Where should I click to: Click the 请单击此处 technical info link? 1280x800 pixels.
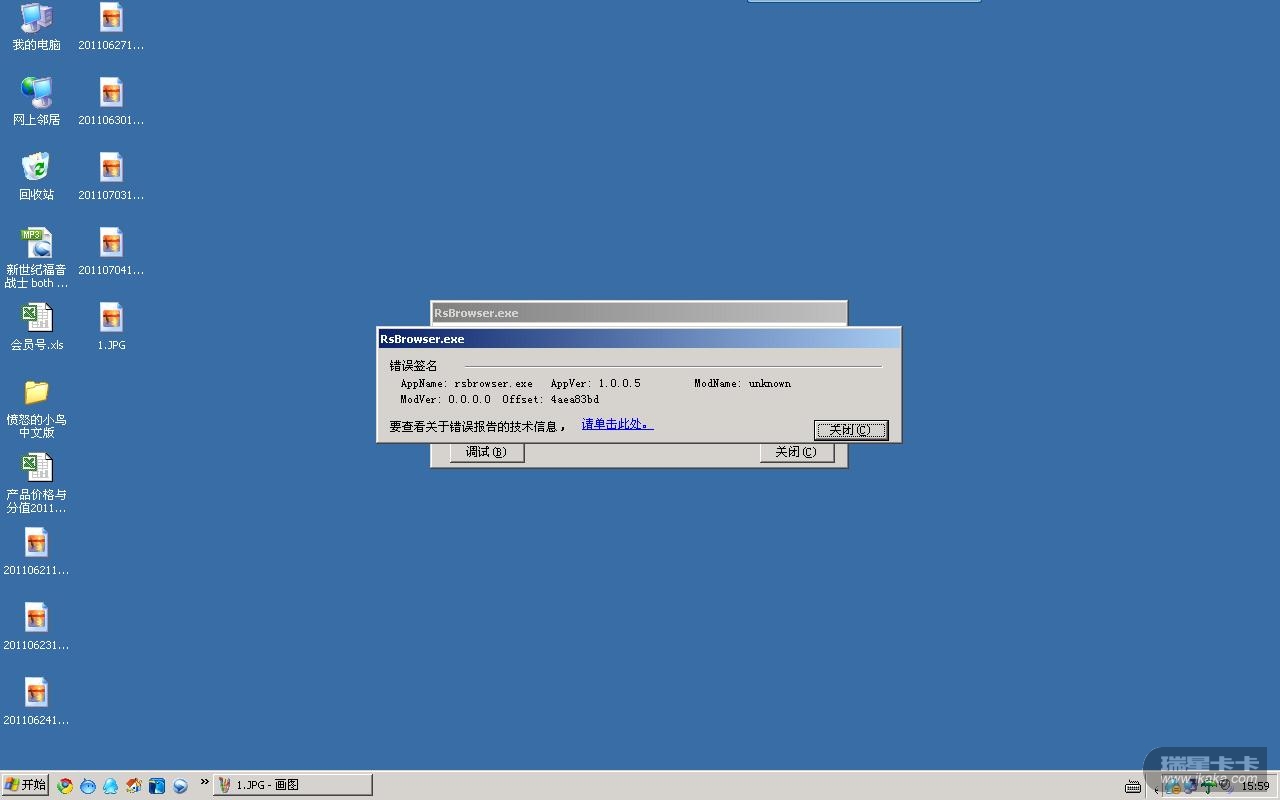[x=617, y=425]
